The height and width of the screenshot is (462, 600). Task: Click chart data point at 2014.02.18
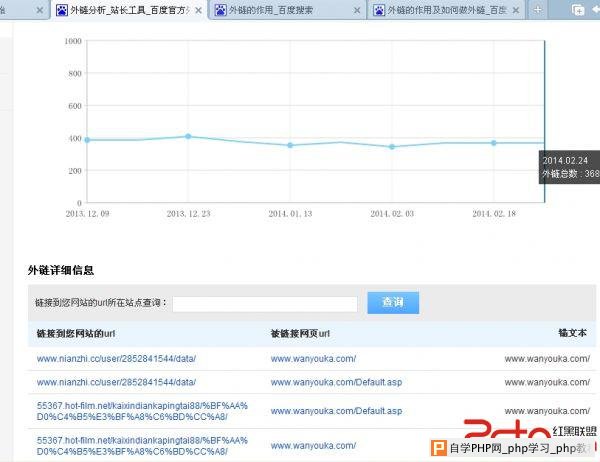[x=494, y=143]
